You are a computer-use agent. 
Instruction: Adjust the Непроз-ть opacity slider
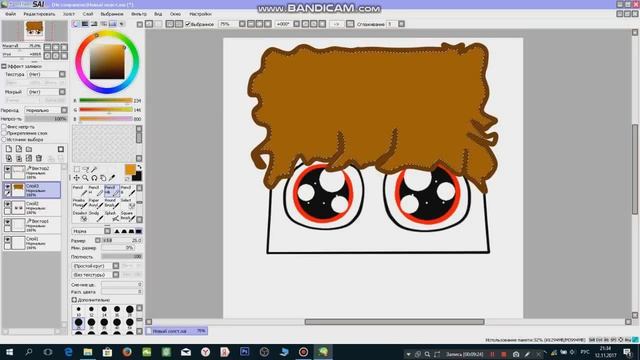pos(46,119)
